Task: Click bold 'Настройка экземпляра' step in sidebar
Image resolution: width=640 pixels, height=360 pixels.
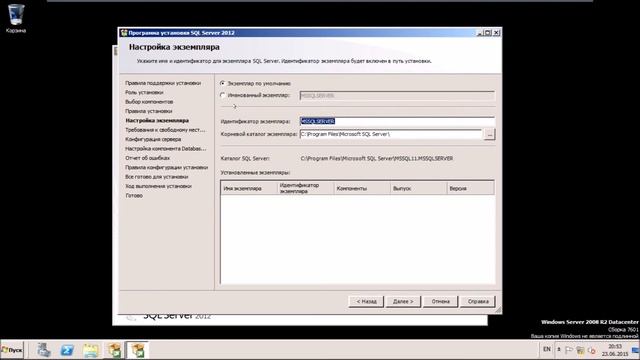Action: coord(157,120)
